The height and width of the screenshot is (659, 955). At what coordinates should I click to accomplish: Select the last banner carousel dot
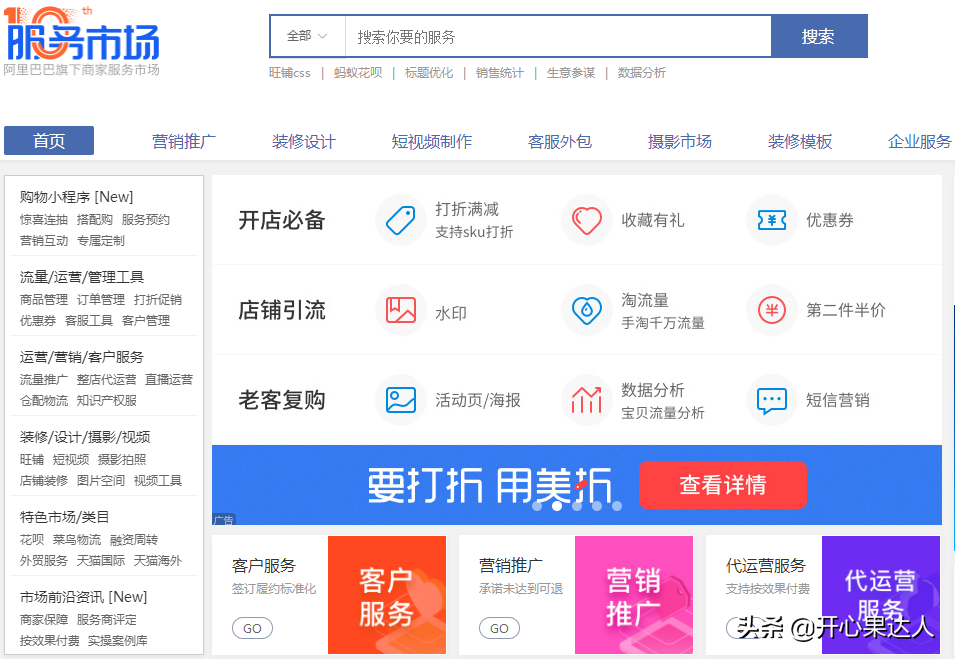click(x=617, y=506)
